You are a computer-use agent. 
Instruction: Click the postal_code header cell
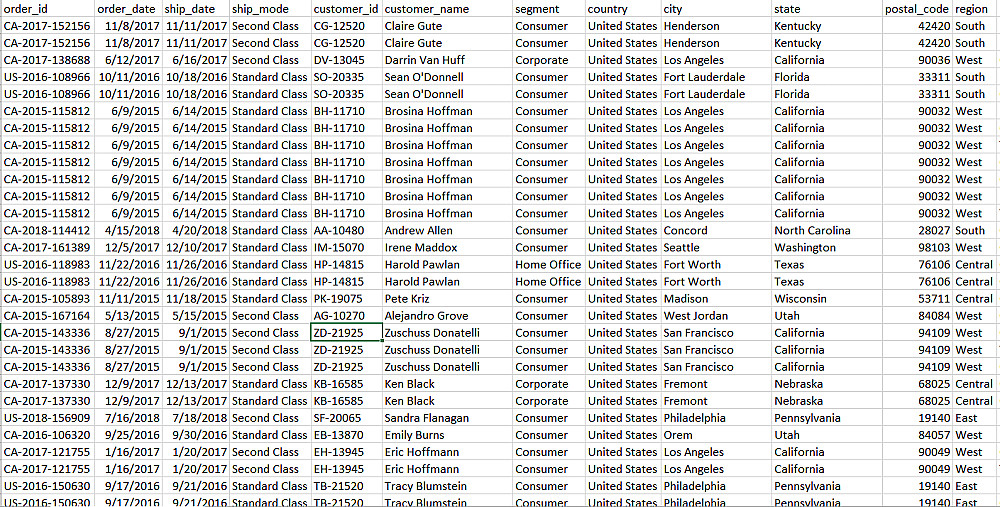pos(918,9)
